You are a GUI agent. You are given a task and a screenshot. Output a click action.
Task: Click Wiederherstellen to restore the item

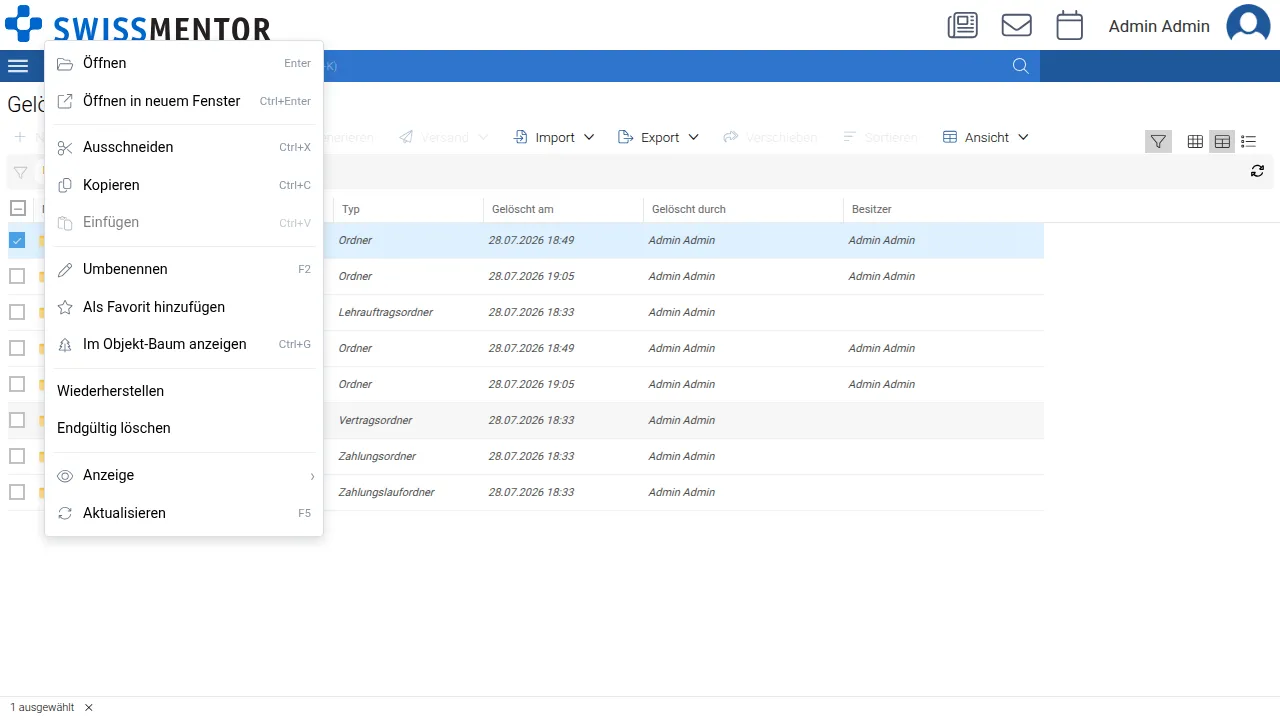184,391
